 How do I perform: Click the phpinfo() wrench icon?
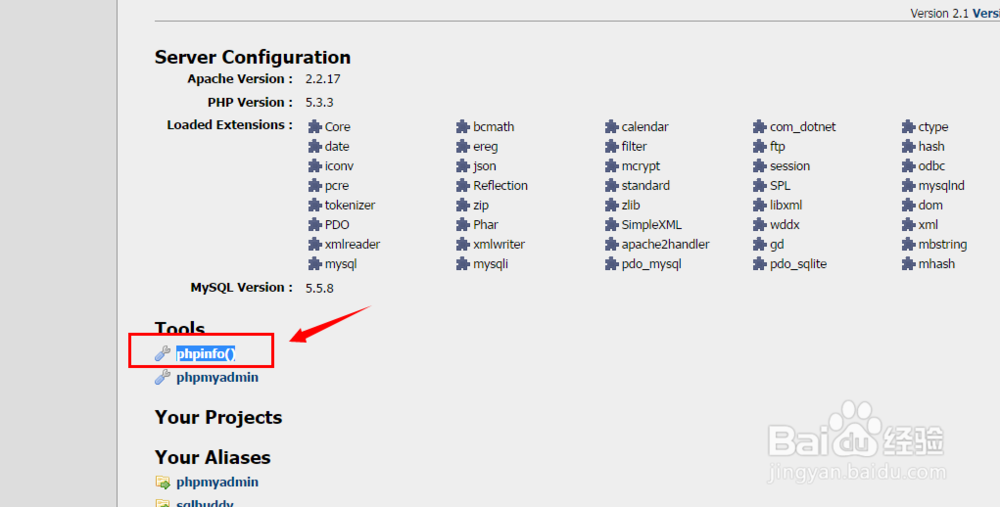[162, 353]
